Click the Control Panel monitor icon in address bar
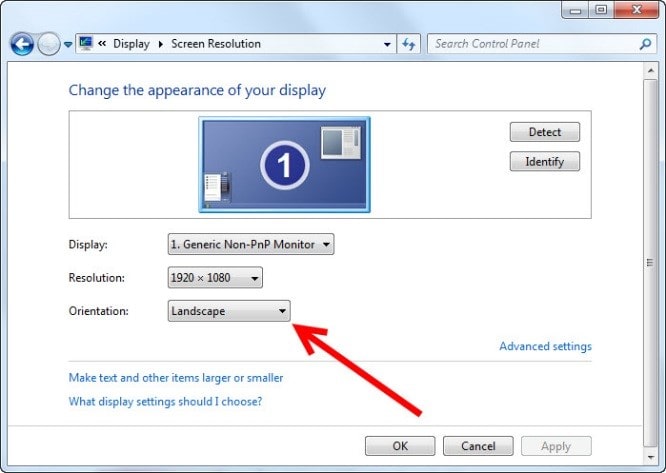Viewport: 666px width, 473px height. [86, 43]
